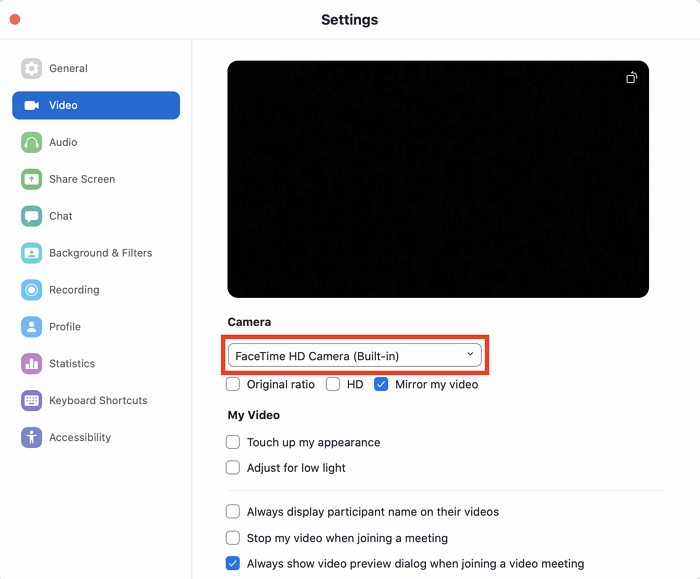The image size is (700, 579).
Task: Enable Touch up my appearance
Action: click(233, 442)
